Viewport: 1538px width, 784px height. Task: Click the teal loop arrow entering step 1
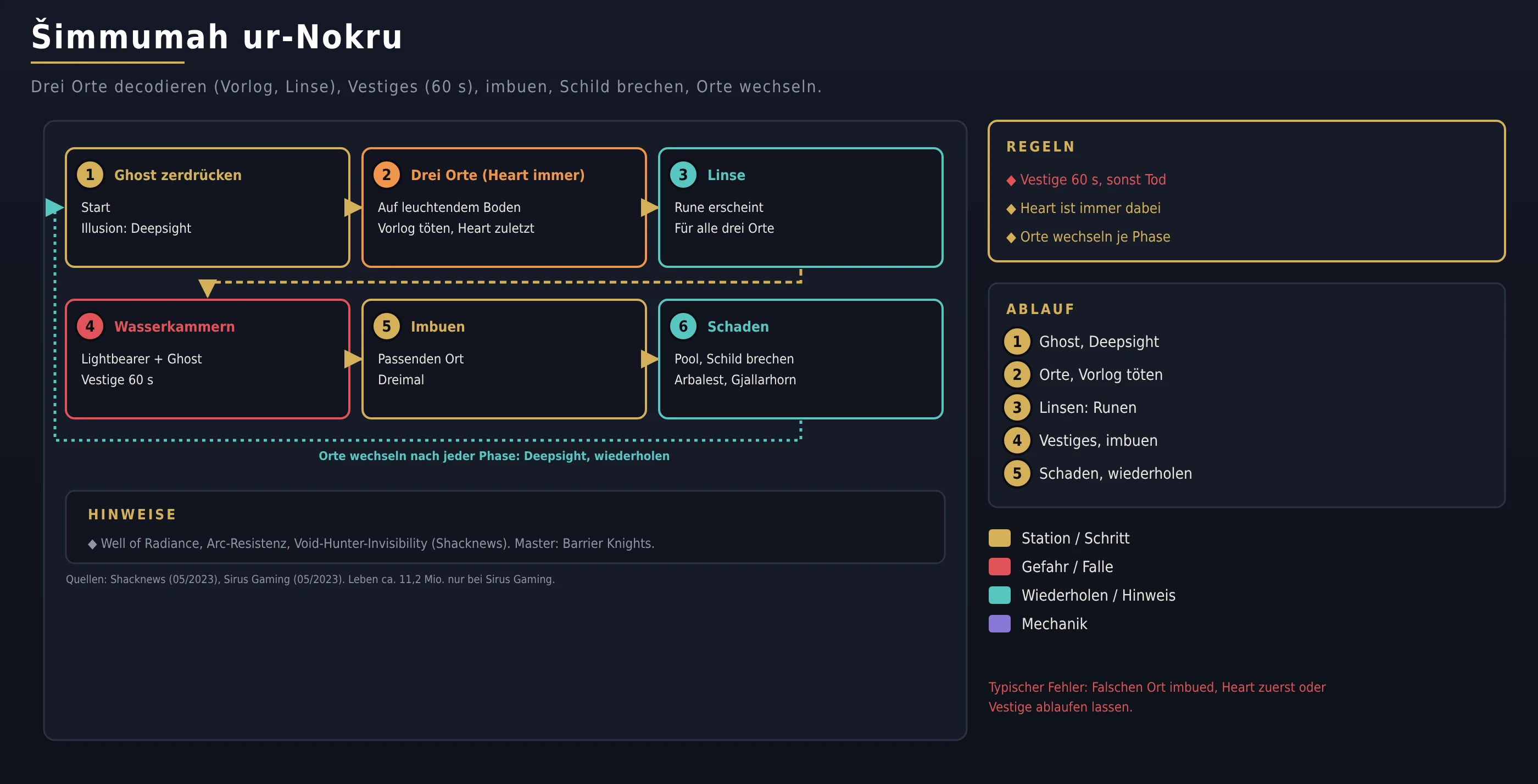pyautogui.click(x=54, y=207)
